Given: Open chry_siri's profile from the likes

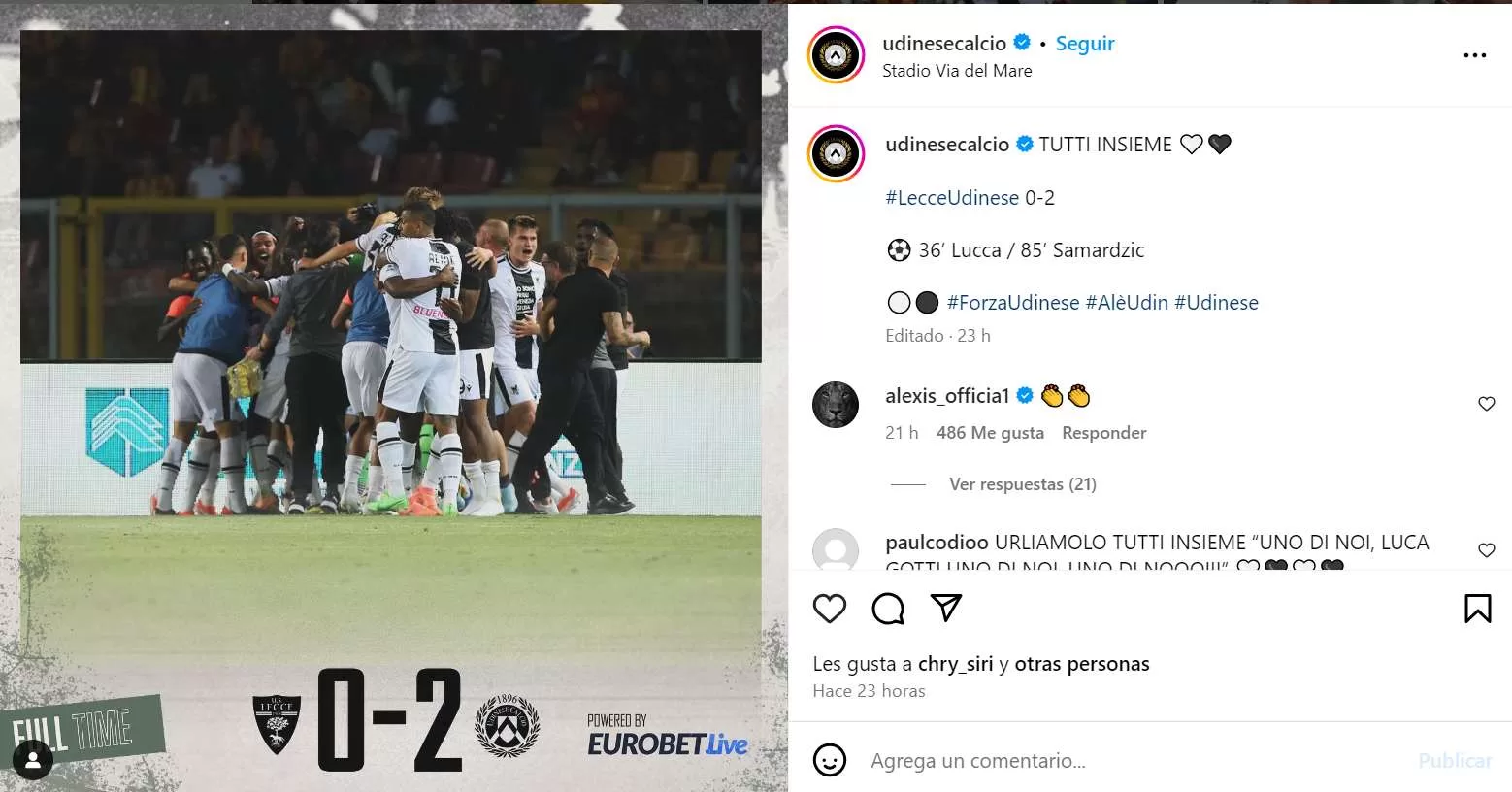Looking at the screenshot, I should click(955, 664).
